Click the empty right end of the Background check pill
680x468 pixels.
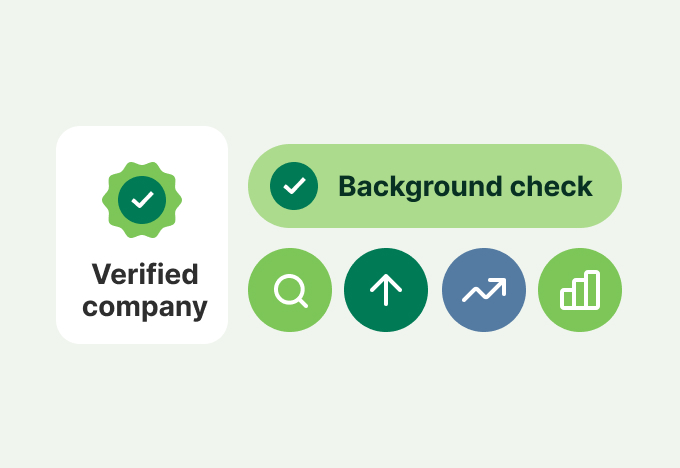point(606,187)
